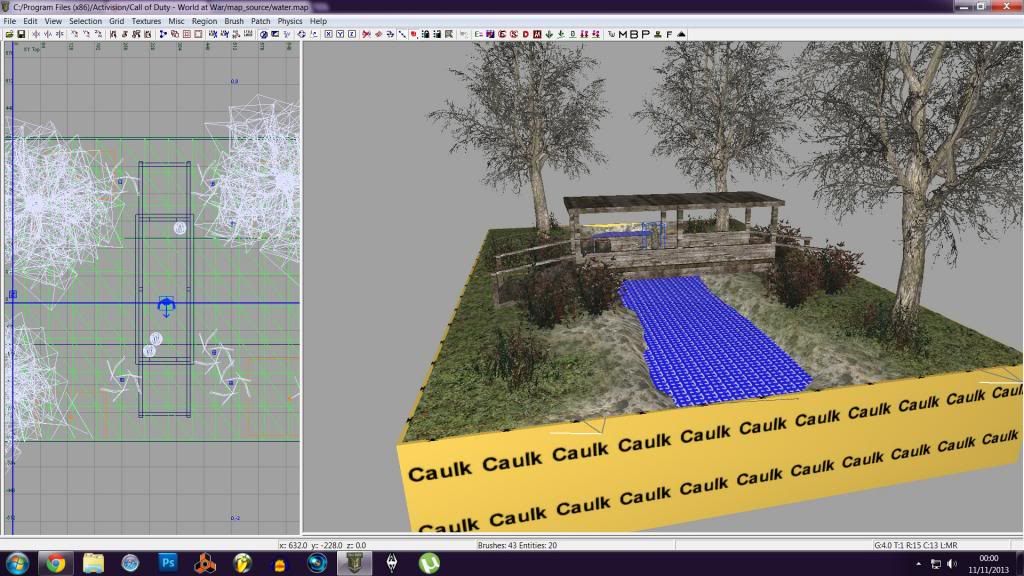The width and height of the screenshot is (1024, 576).
Task: Activate the red scissors clipper tool
Action: (x=366, y=34)
